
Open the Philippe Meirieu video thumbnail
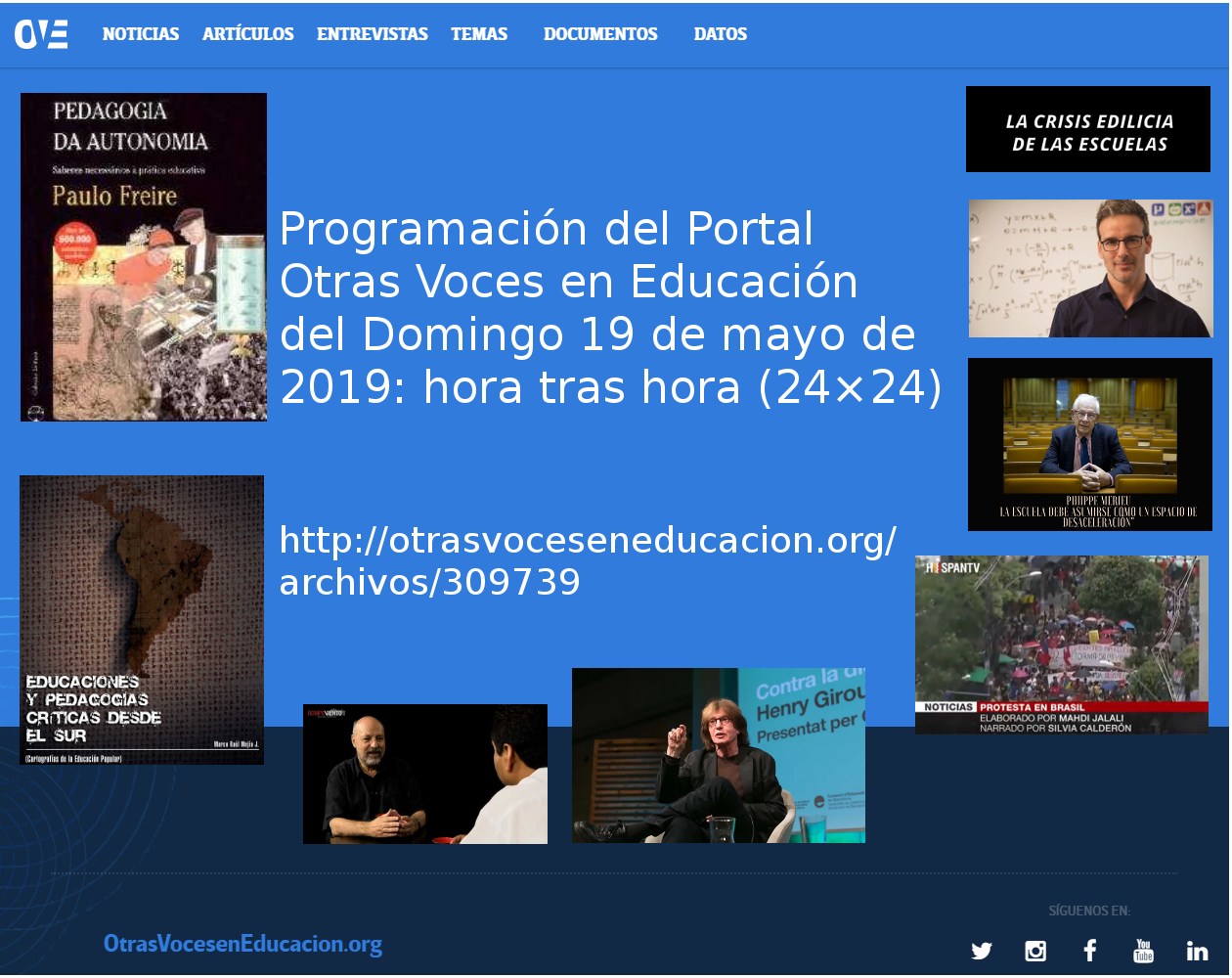(x=1090, y=445)
